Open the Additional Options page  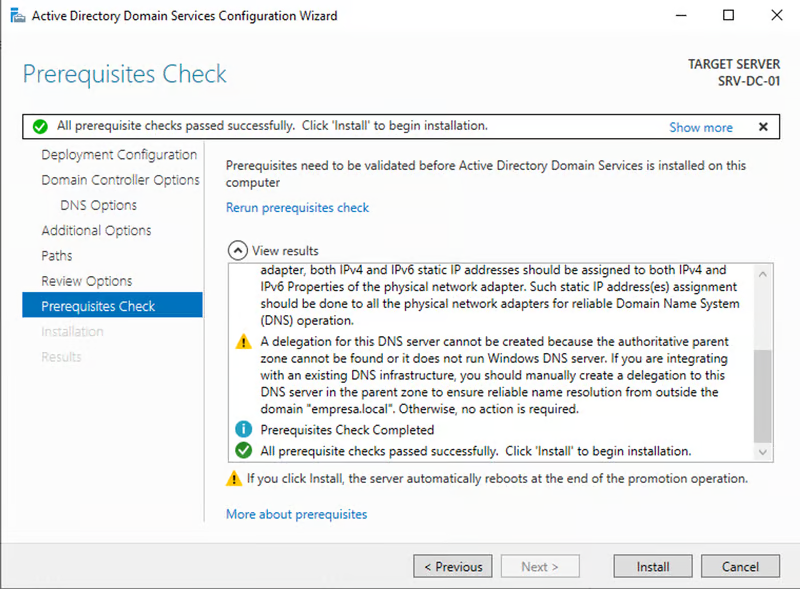point(96,230)
